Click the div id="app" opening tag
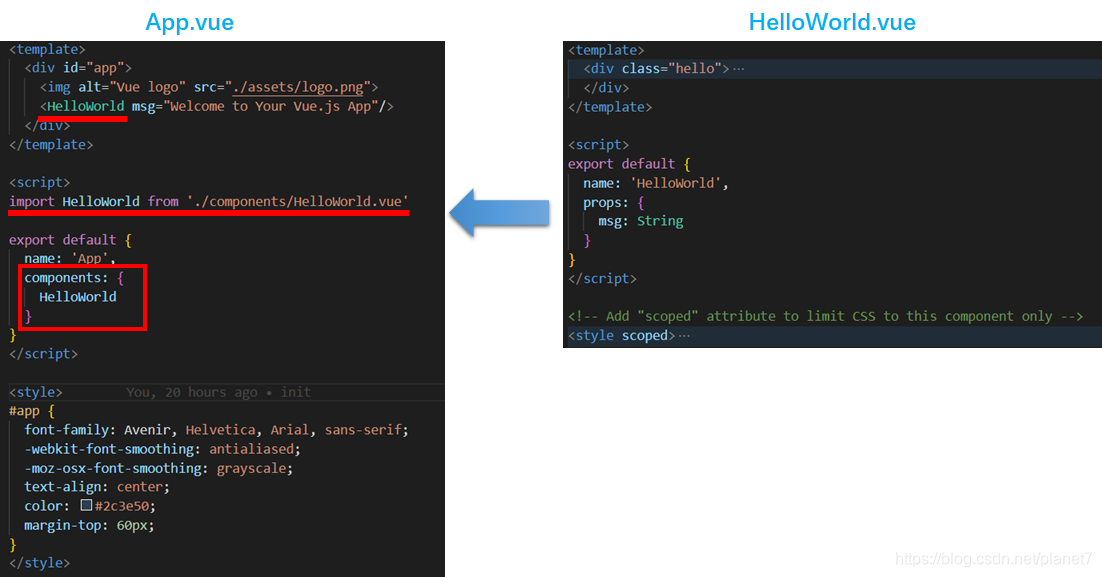 [78, 68]
